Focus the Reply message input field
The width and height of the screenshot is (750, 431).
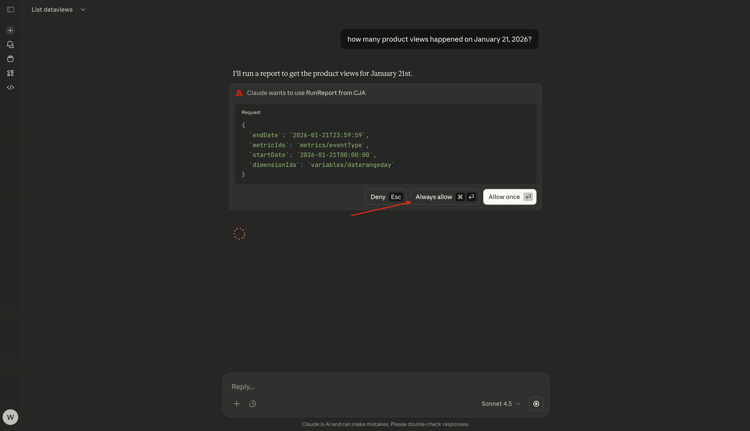pyautogui.click(x=386, y=387)
